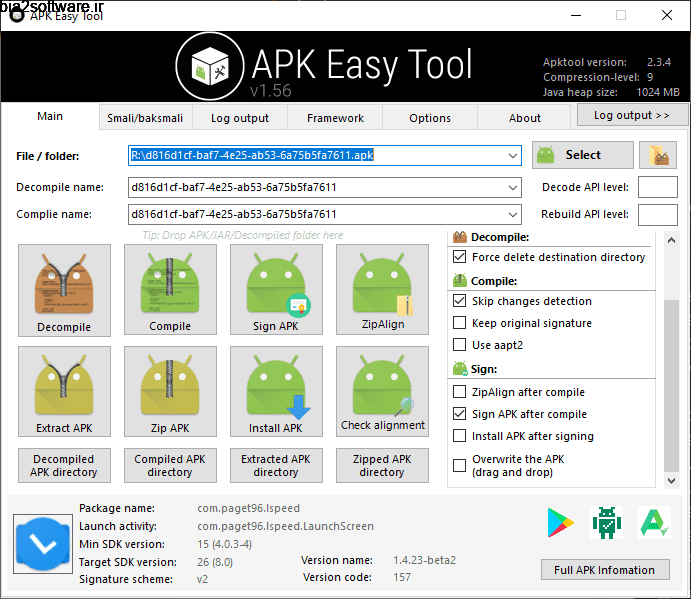The image size is (691, 599).
Task: Click the green Android robot store icon
Action: (607, 523)
